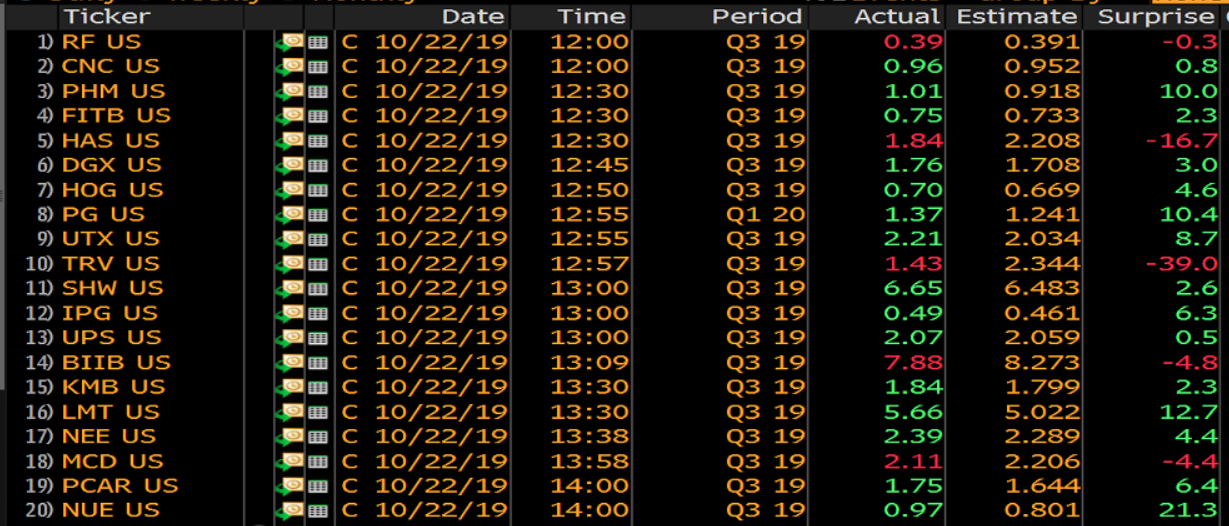
Task: Sort by the Estimate column header
Action: 1016,17
